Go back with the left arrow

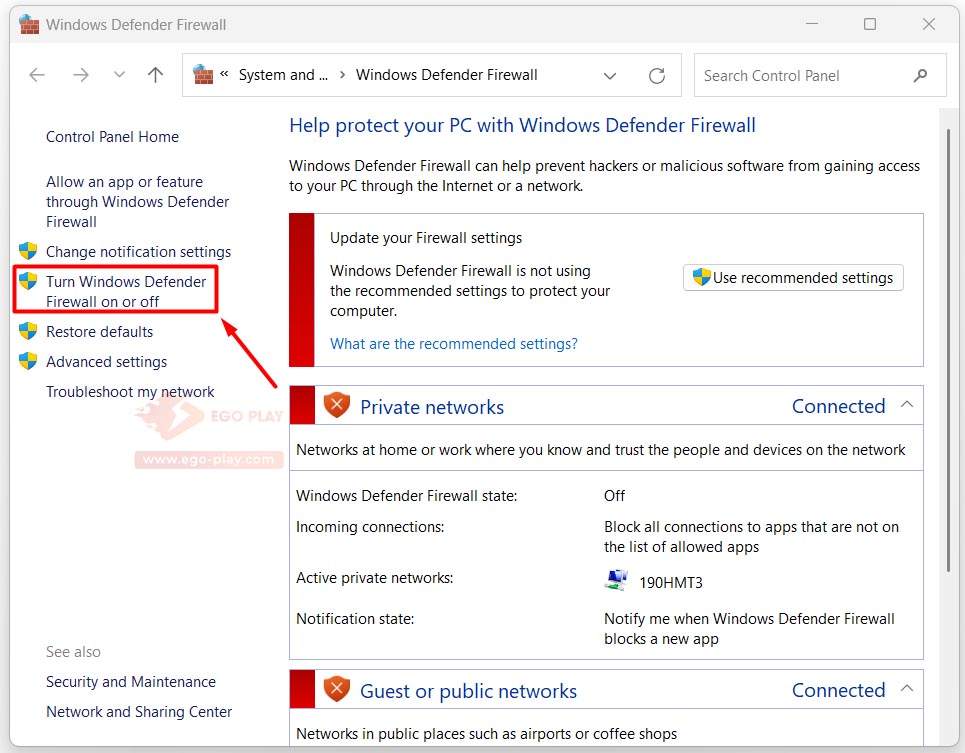coord(37,75)
